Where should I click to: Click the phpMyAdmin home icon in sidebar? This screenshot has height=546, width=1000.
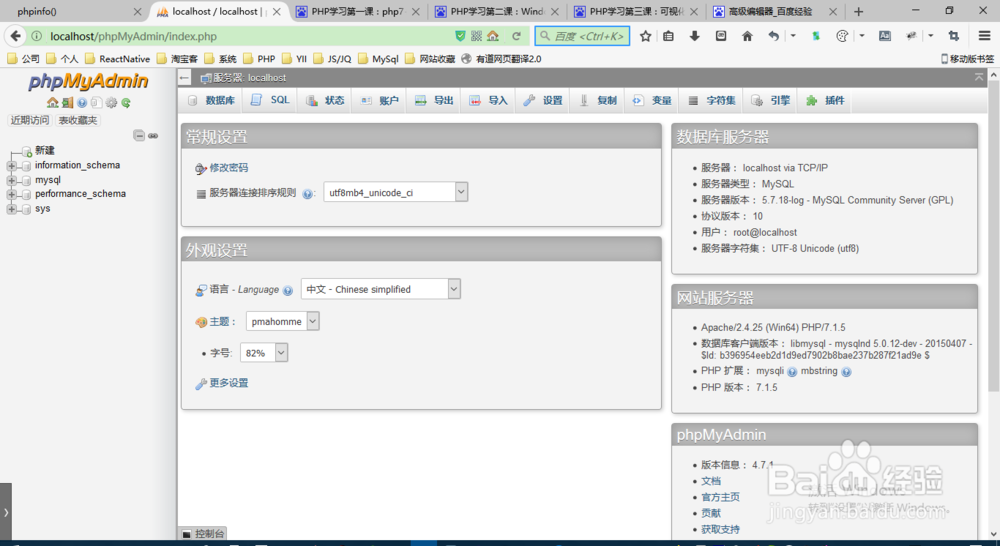[x=52, y=103]
